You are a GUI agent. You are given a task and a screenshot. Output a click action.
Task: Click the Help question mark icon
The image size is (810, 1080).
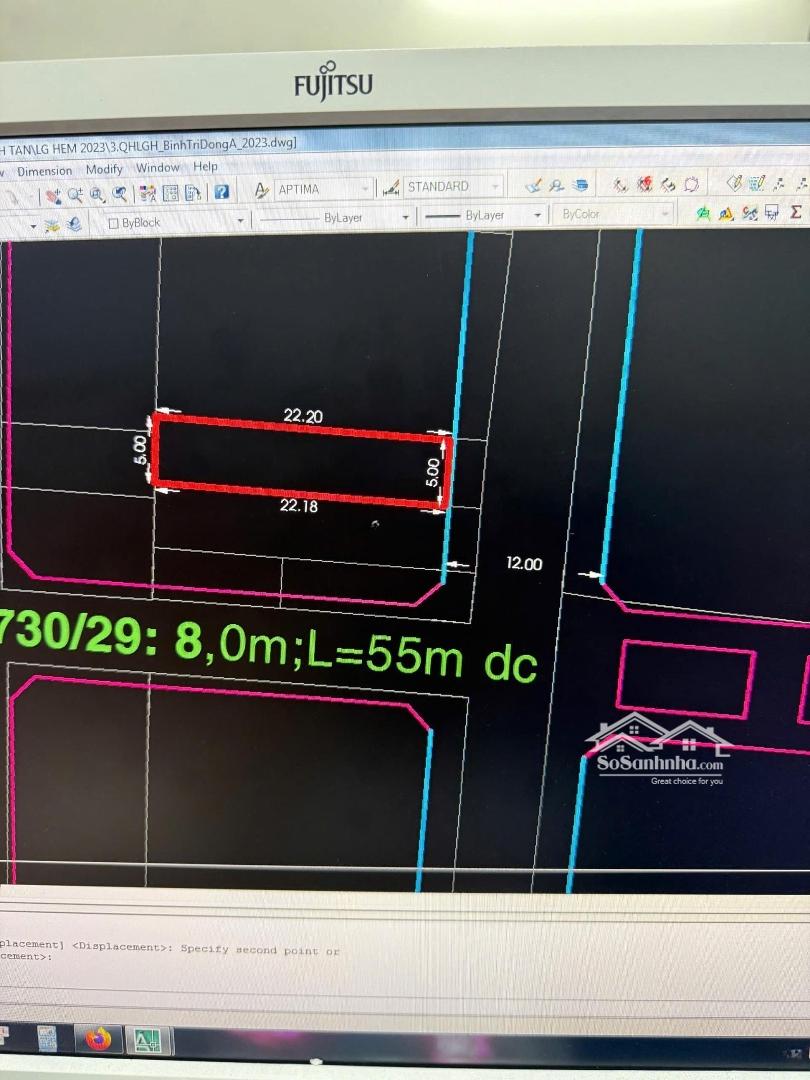pyautogui.click(x=221, y=192)
